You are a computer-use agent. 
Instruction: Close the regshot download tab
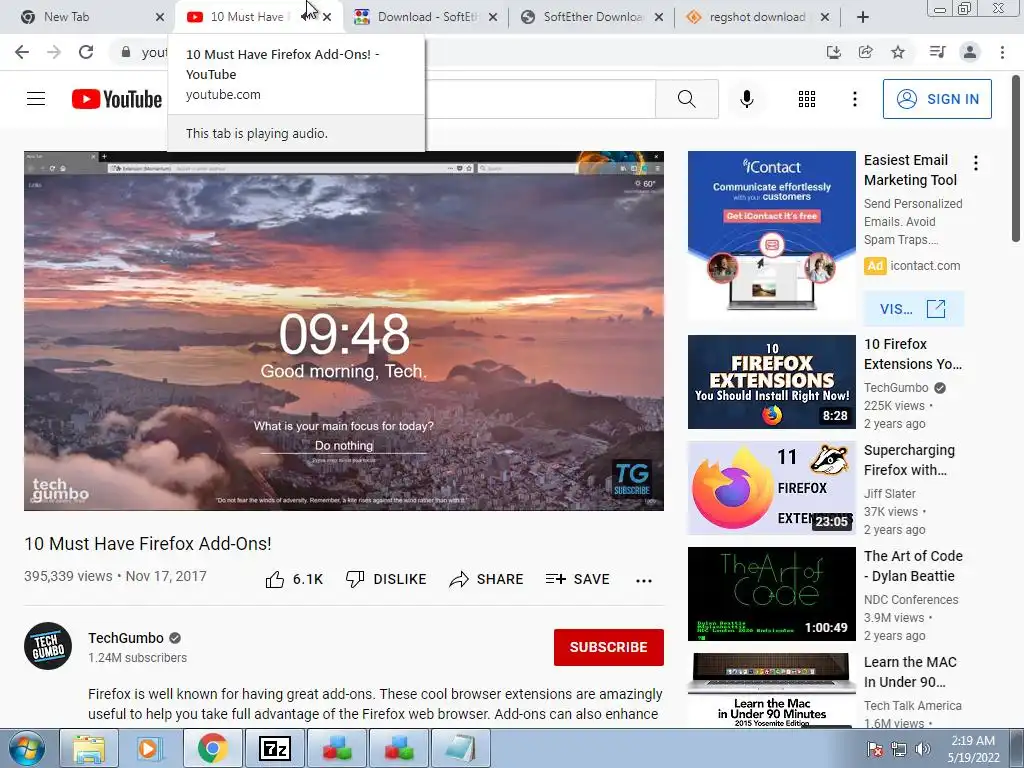[825, 18]
